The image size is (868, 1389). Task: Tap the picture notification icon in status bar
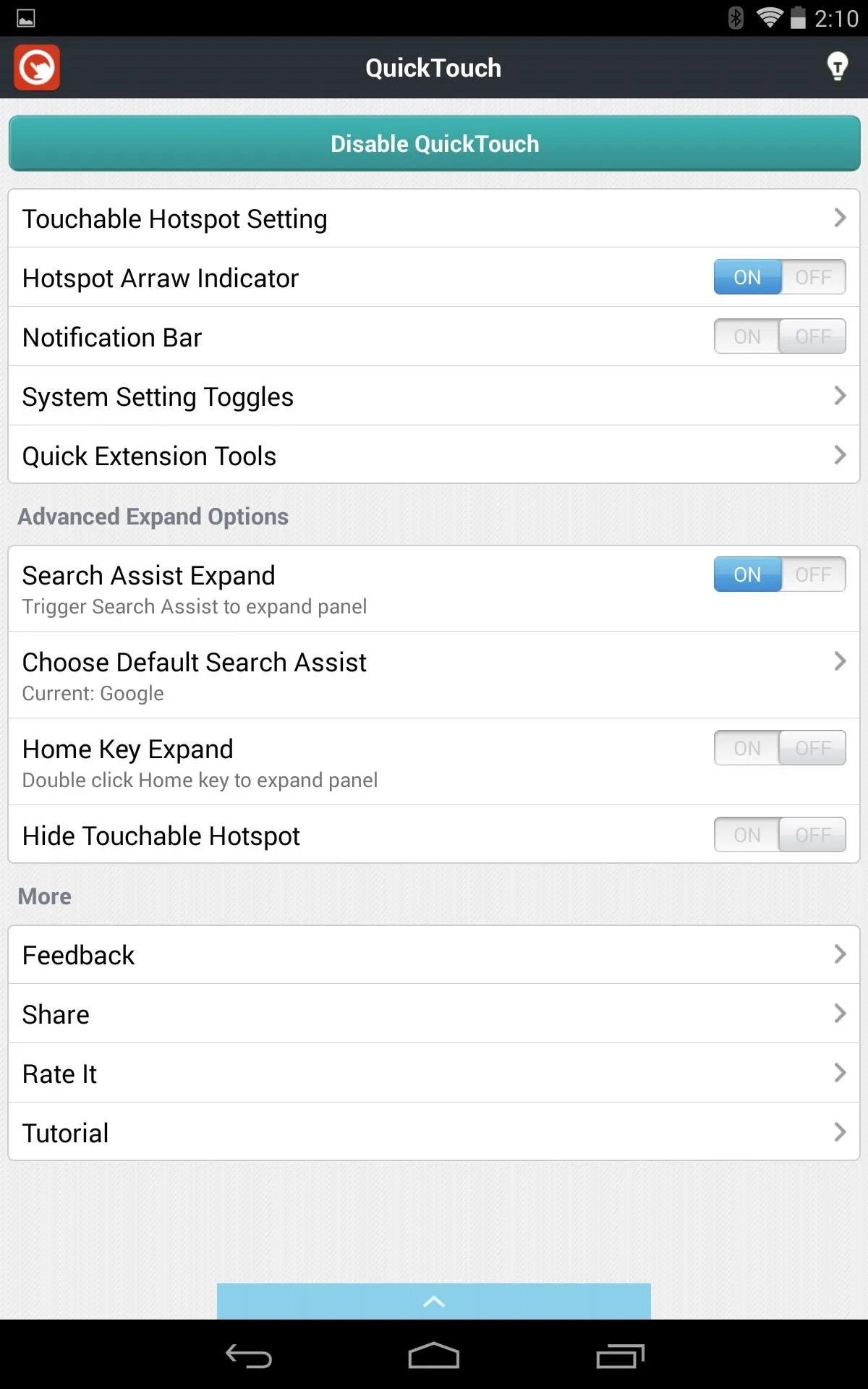pyautogui.click(x=26, y=18)
